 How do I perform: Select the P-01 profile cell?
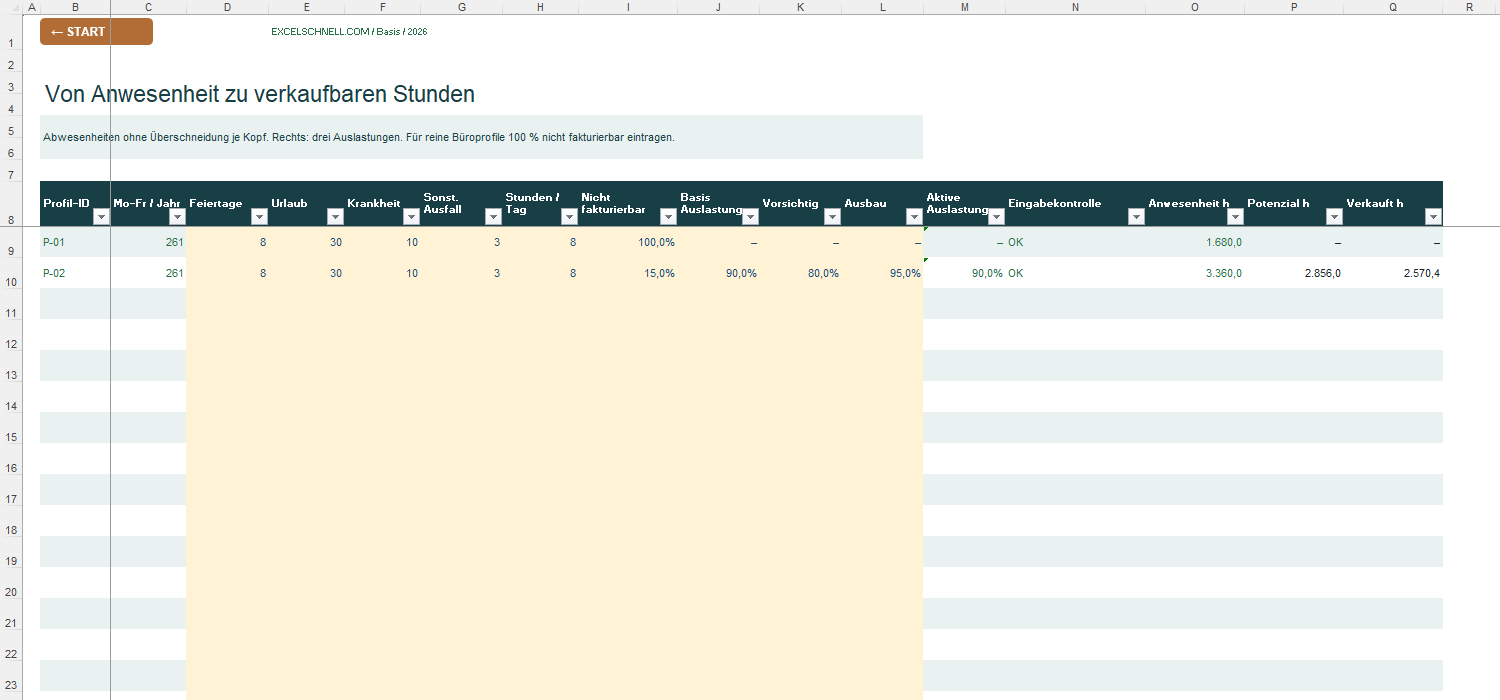75,242
